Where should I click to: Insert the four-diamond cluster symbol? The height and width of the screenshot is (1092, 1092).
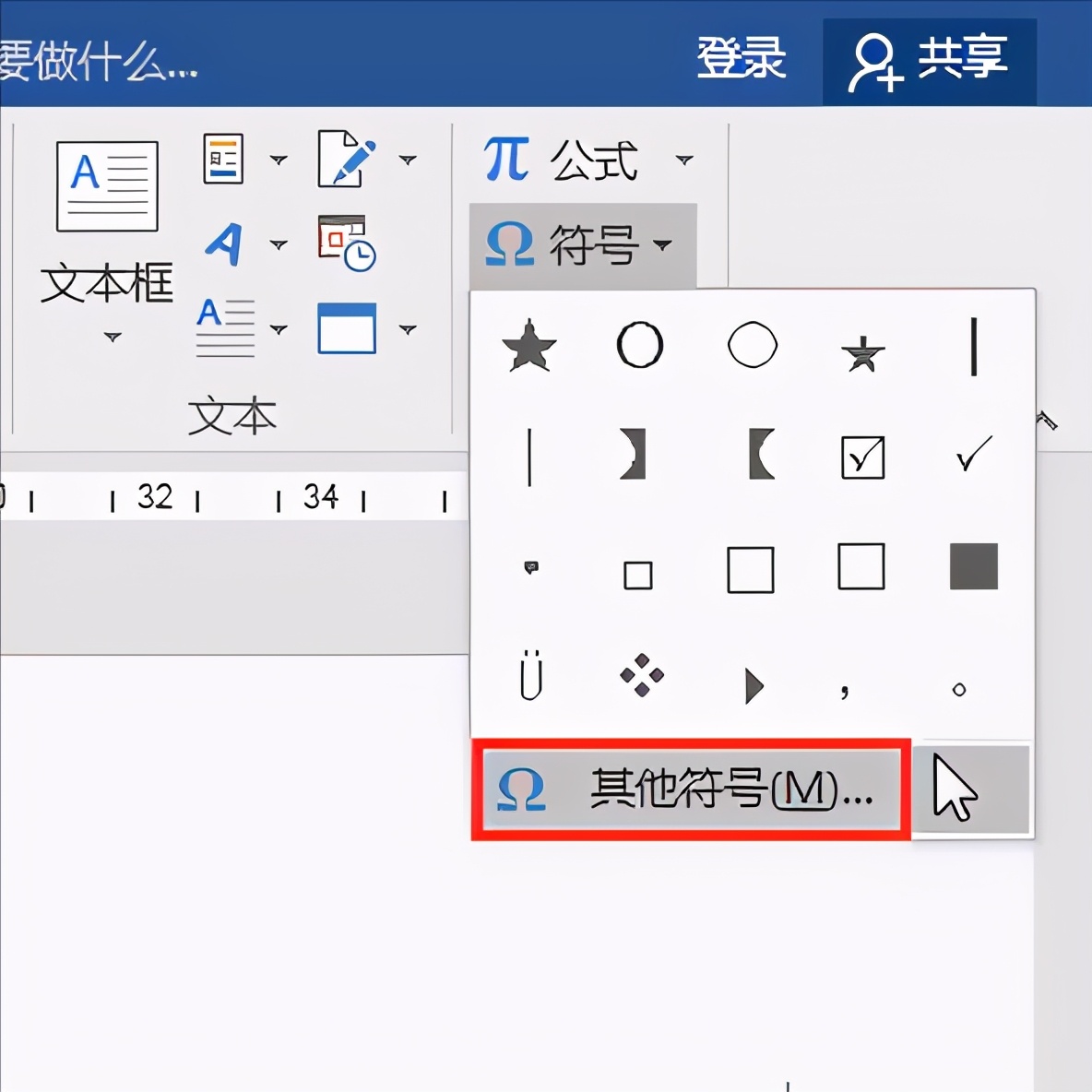click(x=642, y=675)
